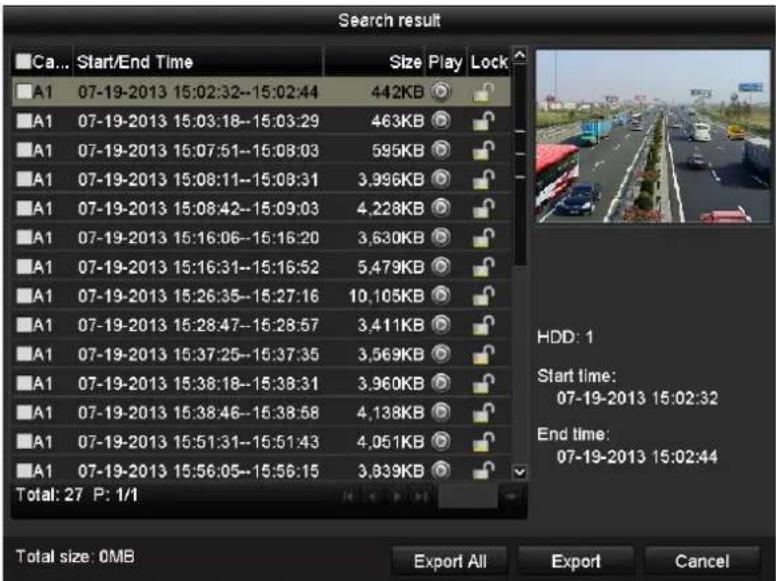
Task: Play the 10,105KB recording
Action: pyautogui.click(x=440, y=296)
